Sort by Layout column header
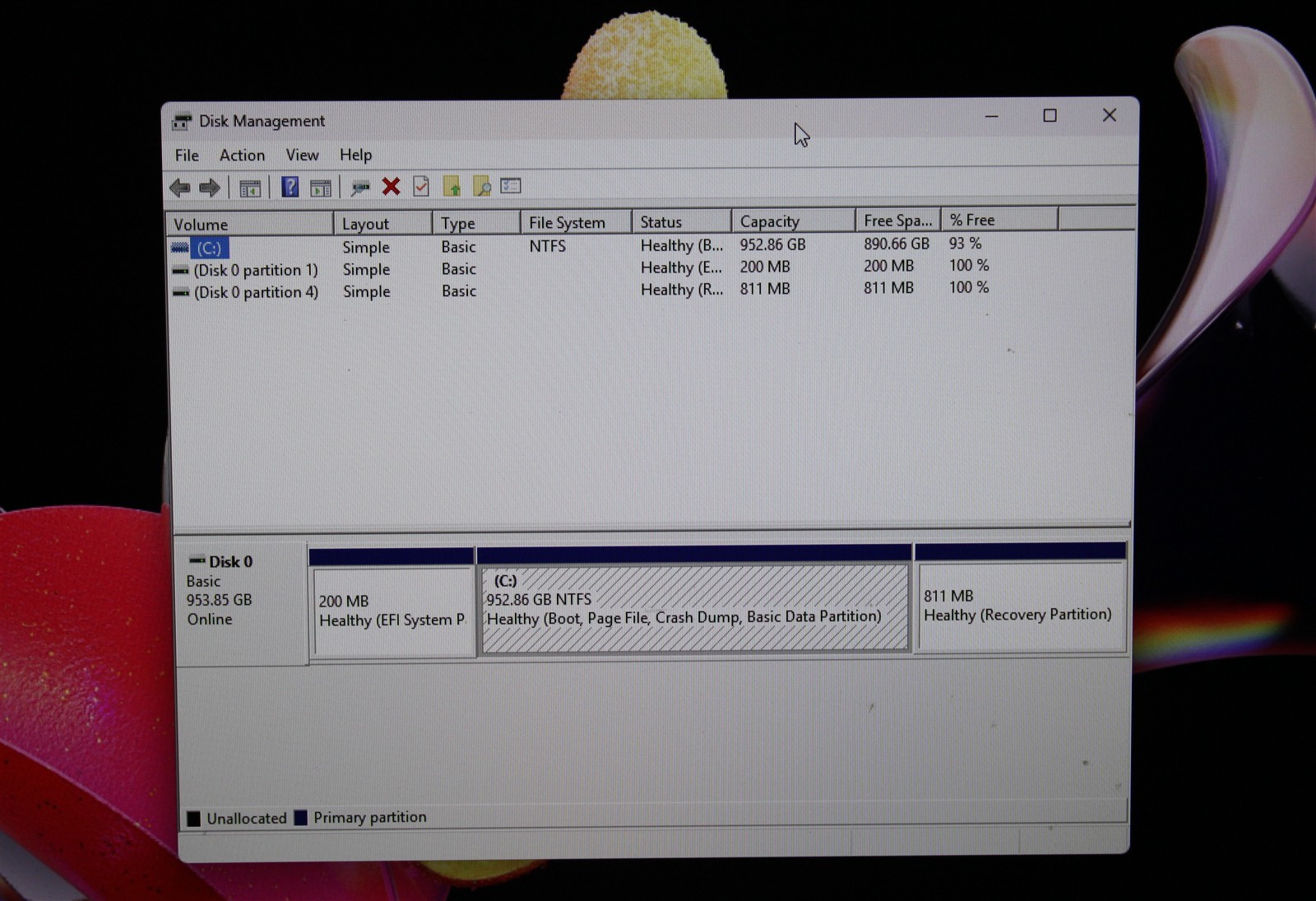 (x=382, y=223)
